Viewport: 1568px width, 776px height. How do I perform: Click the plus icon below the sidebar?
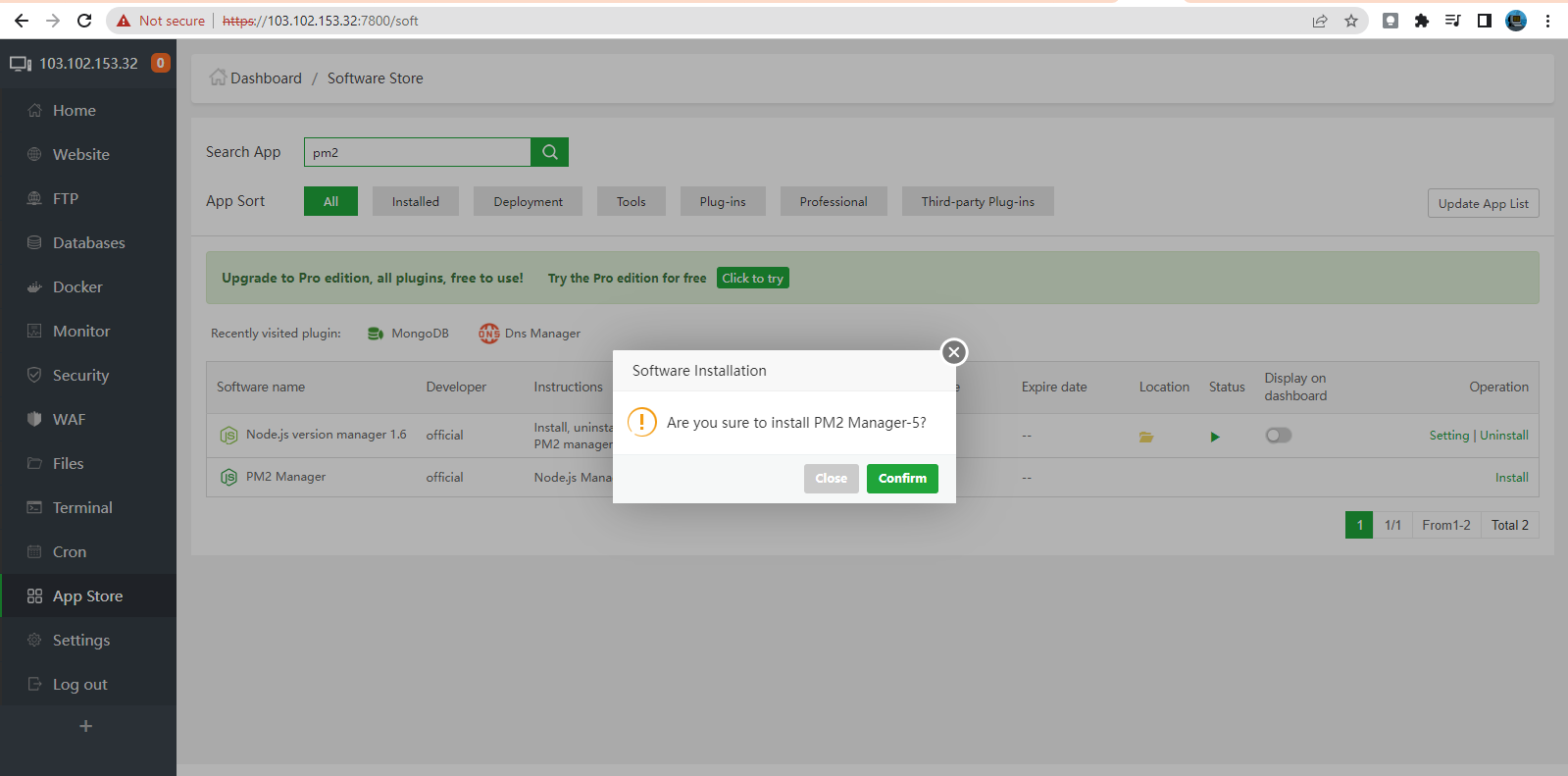pos(86,726)
